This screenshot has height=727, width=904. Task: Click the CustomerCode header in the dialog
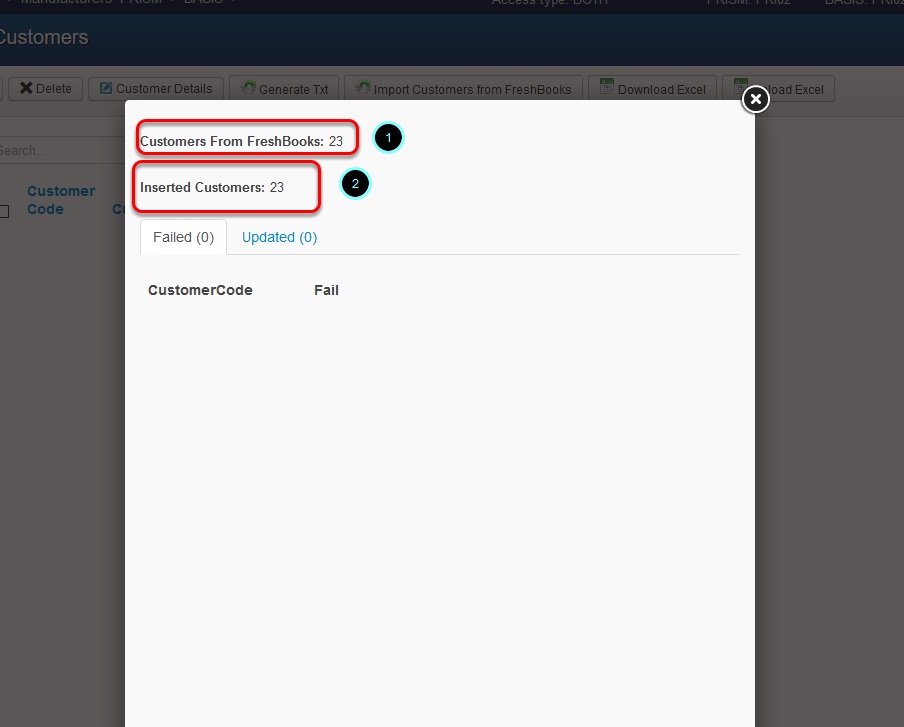[x=200, y=290]
